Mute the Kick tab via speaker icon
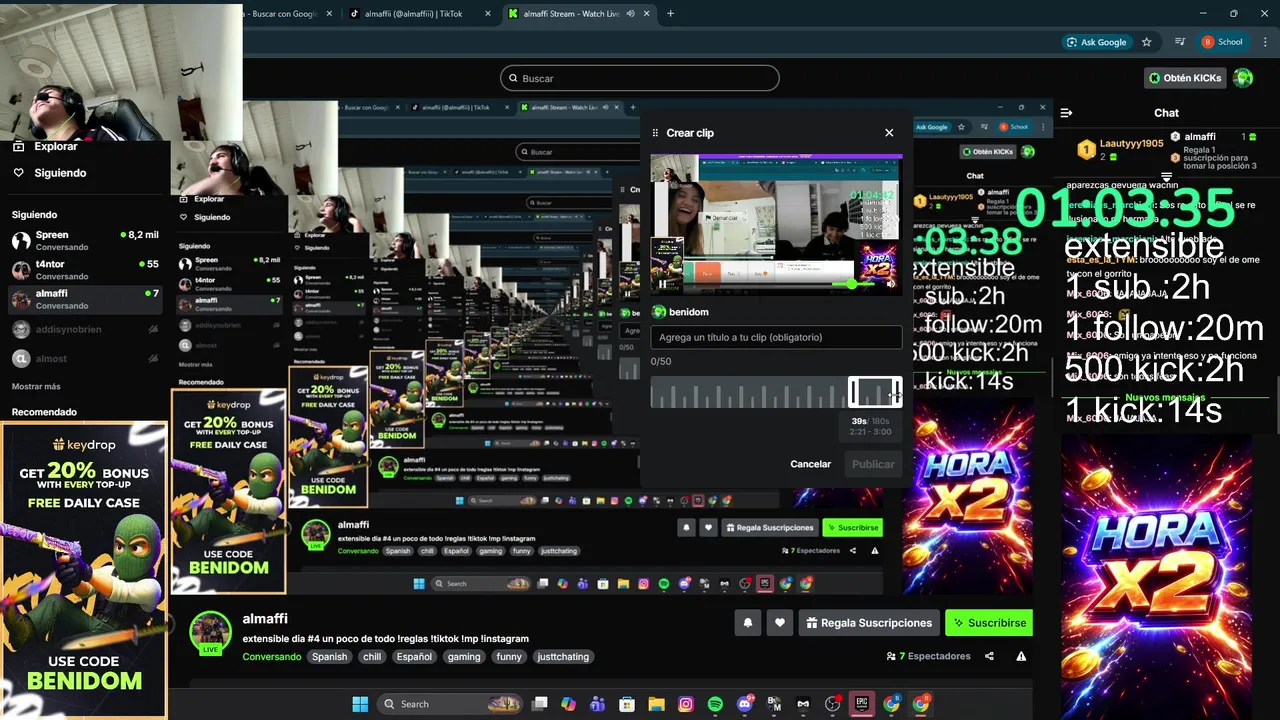The image size is (1280, 720). (630, 14)
